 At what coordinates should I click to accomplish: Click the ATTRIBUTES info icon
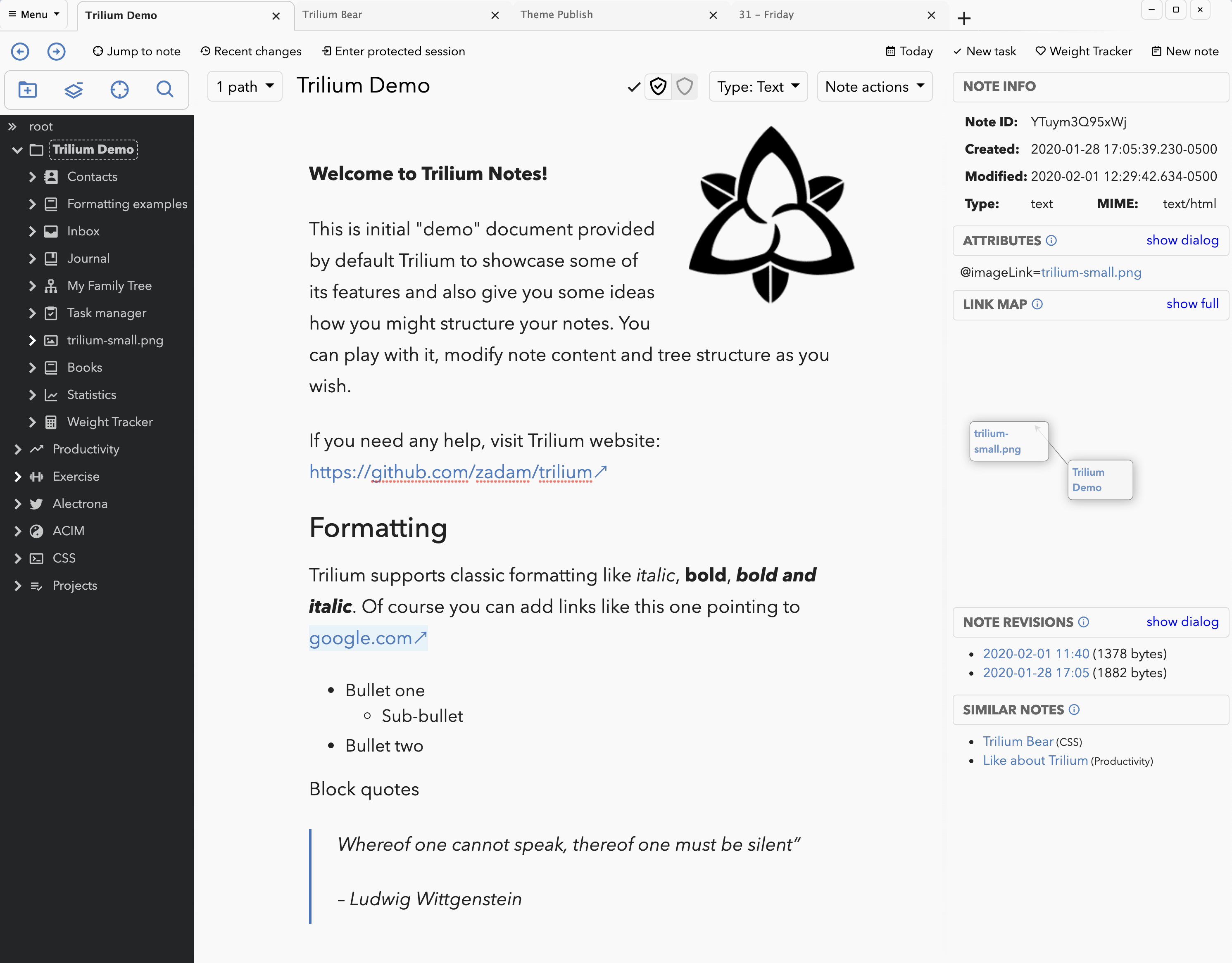point(1051,241)
